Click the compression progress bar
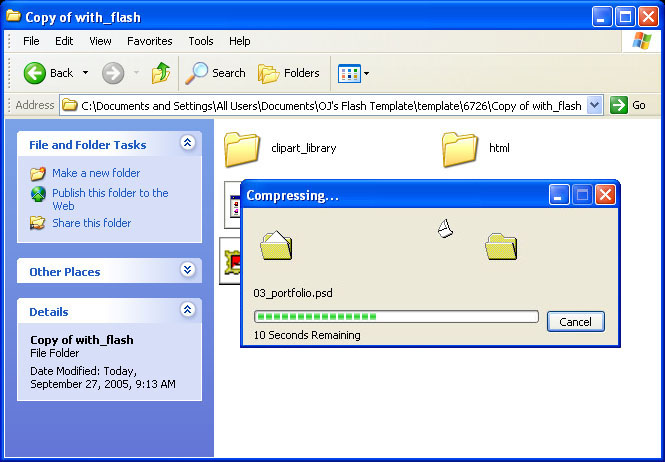 pyautogui.click(x=396, y=317)
